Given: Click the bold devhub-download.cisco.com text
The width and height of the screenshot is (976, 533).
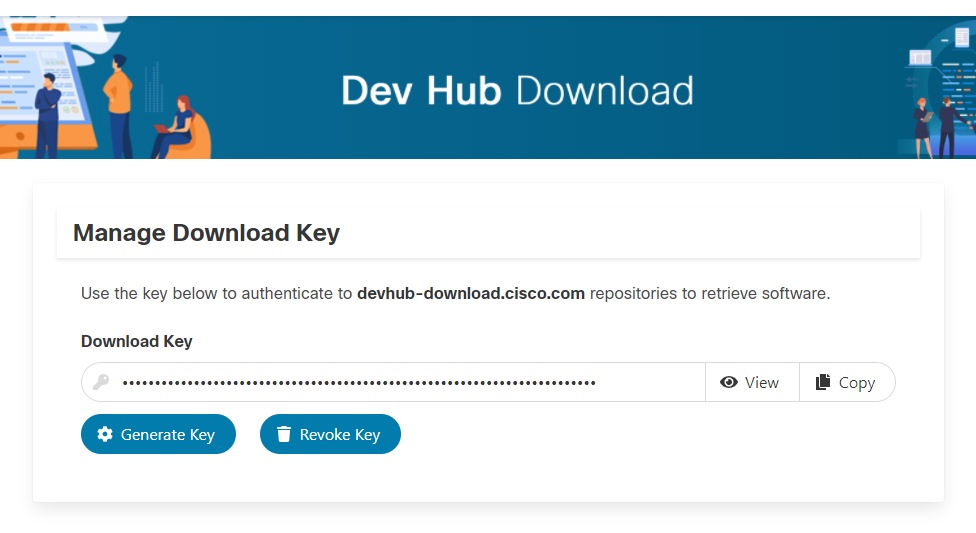Looking at the screenshot, I should point(470,294).
